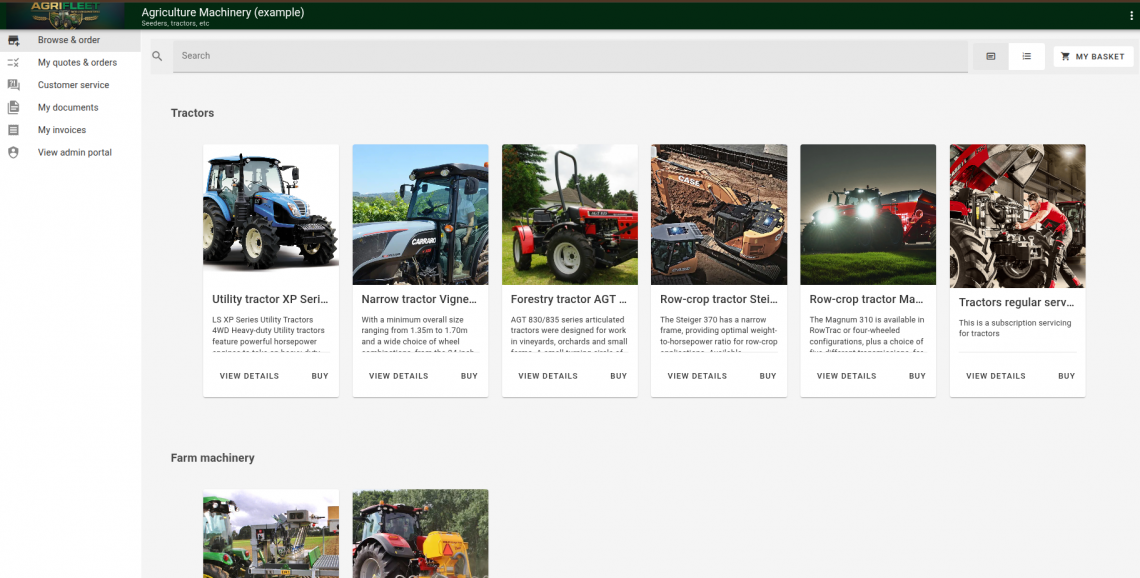The image size is (1140, 578).
Task: Buy the Row-crop tractor Magnum
Action: click(x=918, y=376)
